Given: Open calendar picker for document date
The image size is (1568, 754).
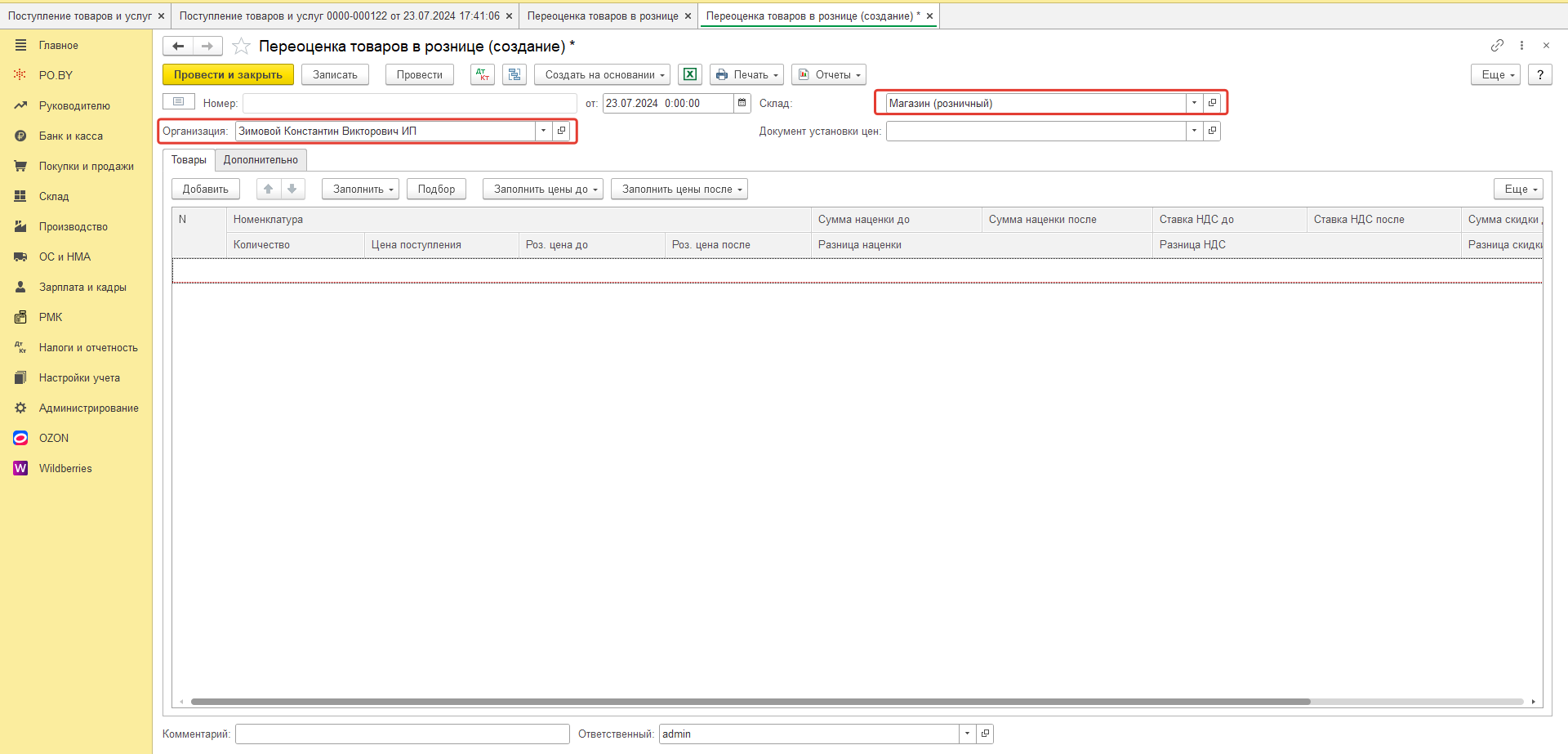Looking at the screenshot, I should click(742, 103).
